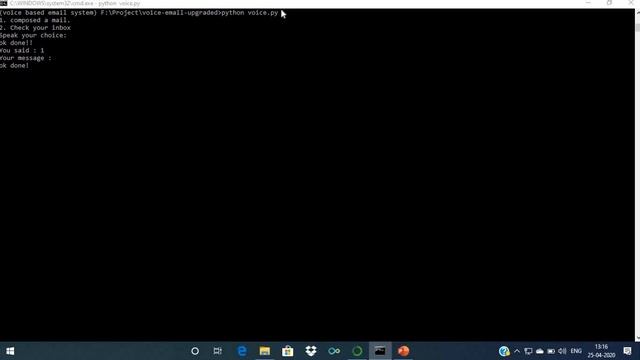
Task: Click the console vertical scrollbar up arrow
Action: (x=637, y=12)
